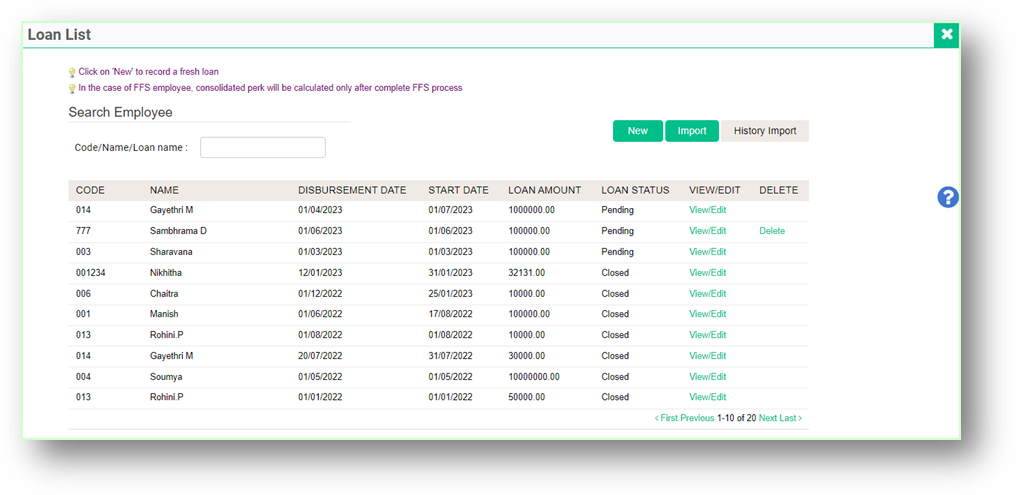1016x495 pixels.
Task: Click the 1-10 of 20 pagination text
Action: pos(737,418)
